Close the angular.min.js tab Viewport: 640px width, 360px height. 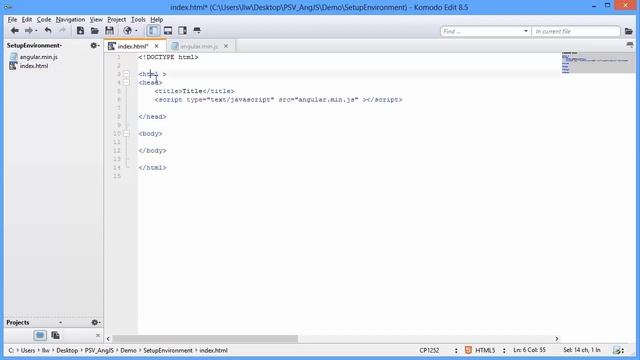click(x=226, y=46)
